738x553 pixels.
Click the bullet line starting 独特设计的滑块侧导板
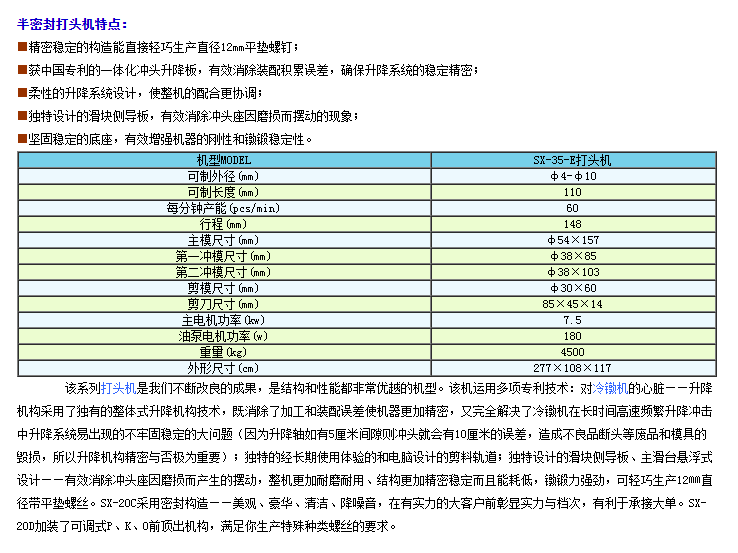188,116
